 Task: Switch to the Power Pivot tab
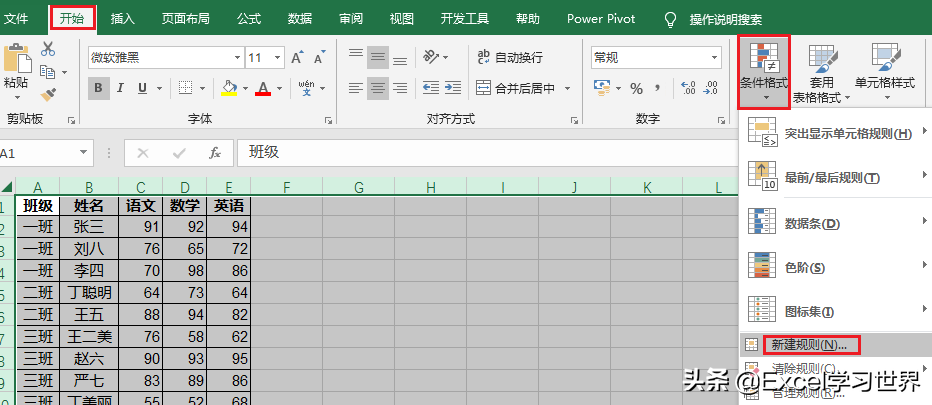click(x=601, y=18)
